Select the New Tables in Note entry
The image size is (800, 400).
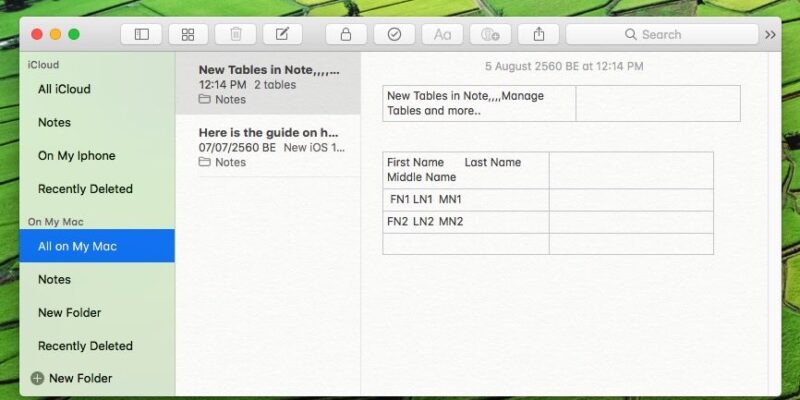coord(268,84)
